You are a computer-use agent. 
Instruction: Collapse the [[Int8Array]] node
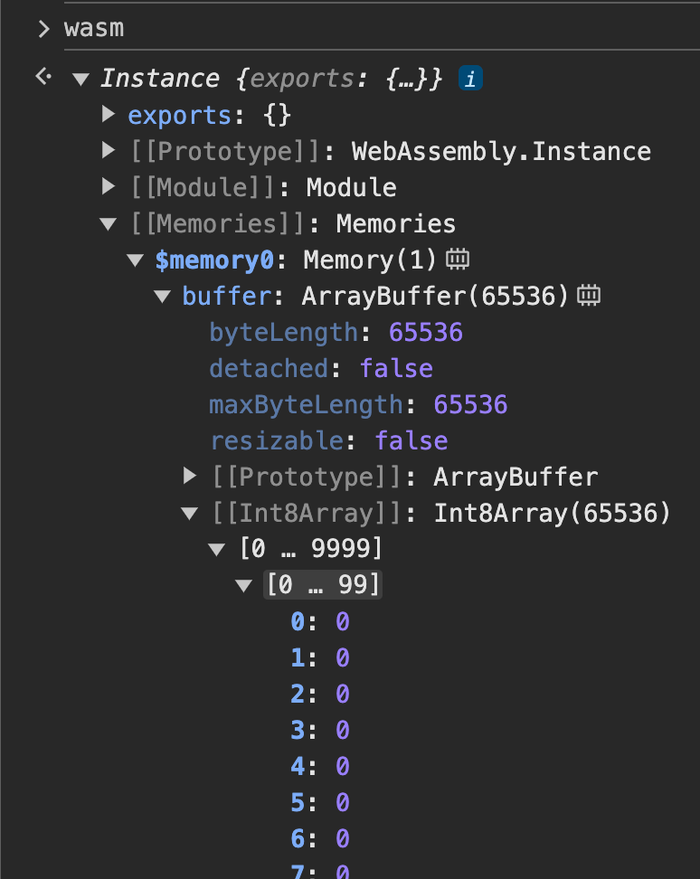click(189, 513)
